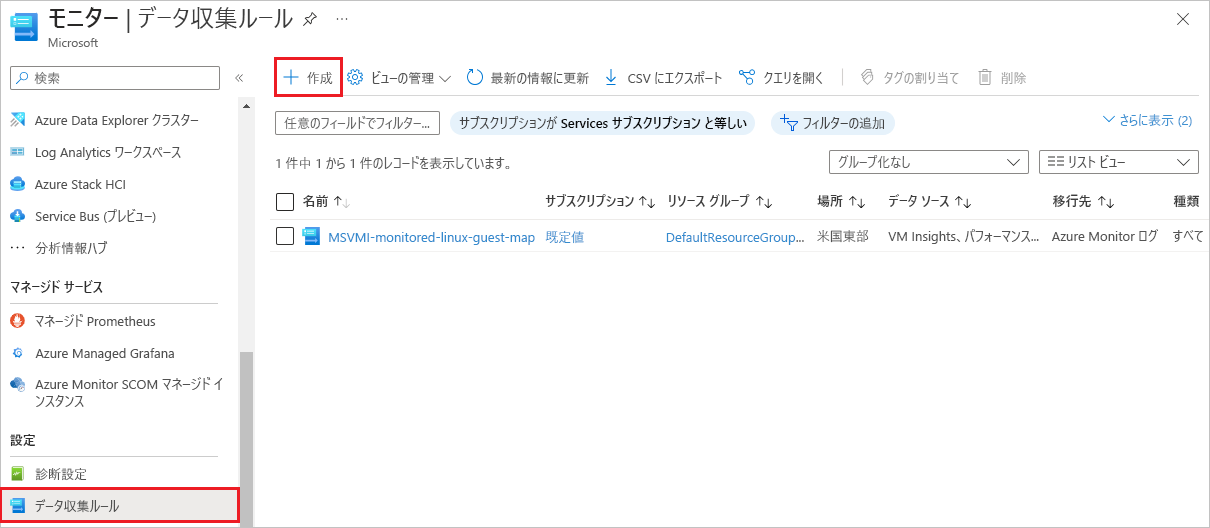The image size is (1210, 528).
Task: Sort by データ ソース column
Action: pos(930,202)
